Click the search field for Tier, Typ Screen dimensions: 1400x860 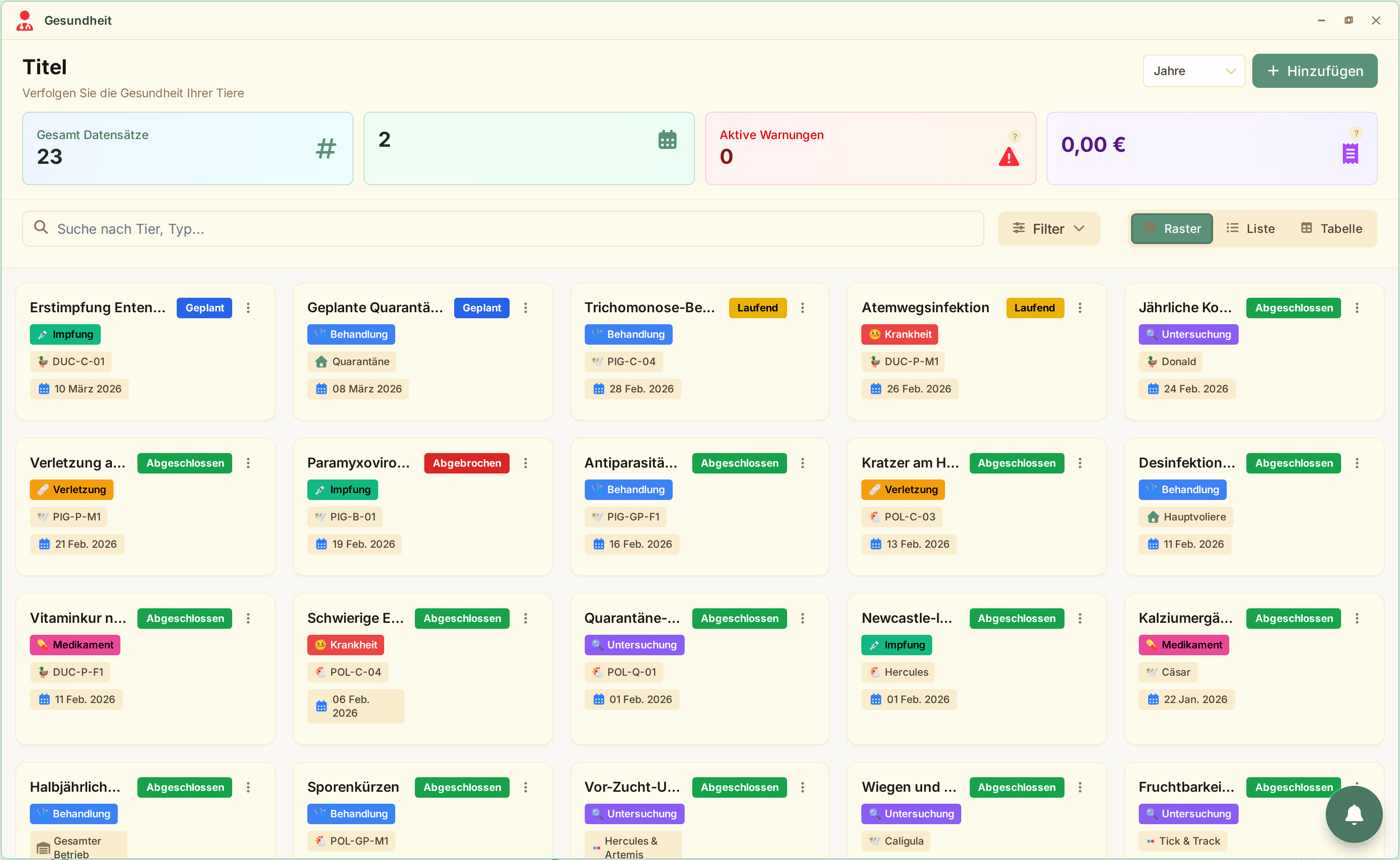tap(503, 229)
